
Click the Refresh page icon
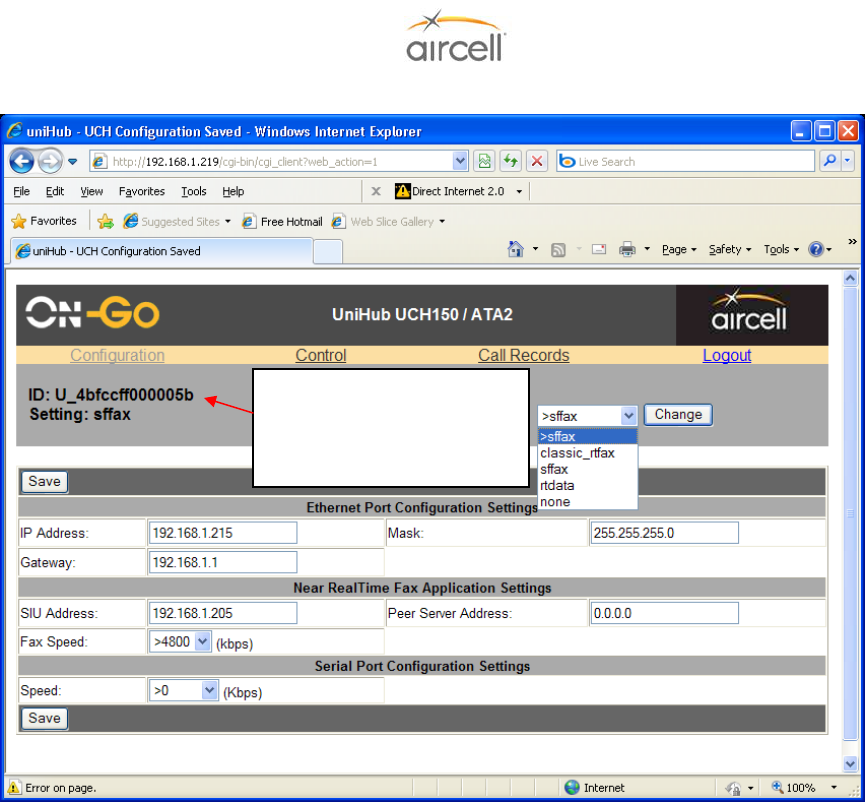(x=510, y=162)
